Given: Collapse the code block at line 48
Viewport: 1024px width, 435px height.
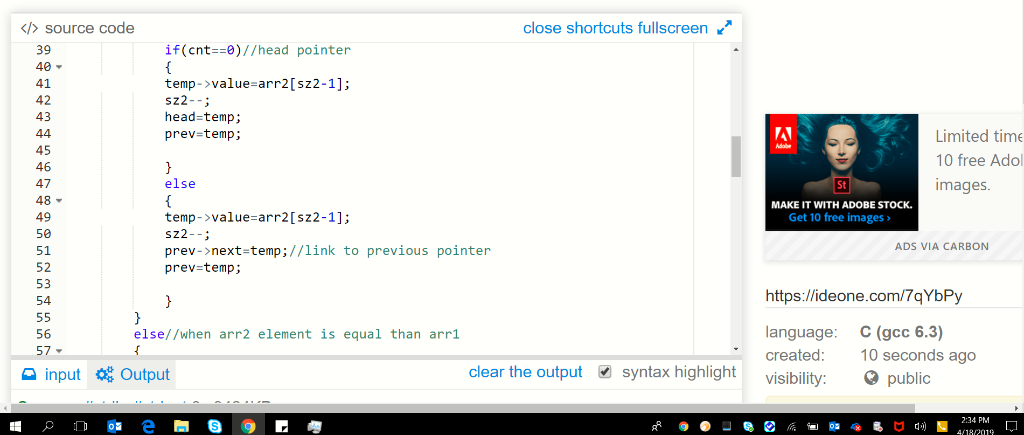Looking at the screenshot, I should [x=59, y=201].
